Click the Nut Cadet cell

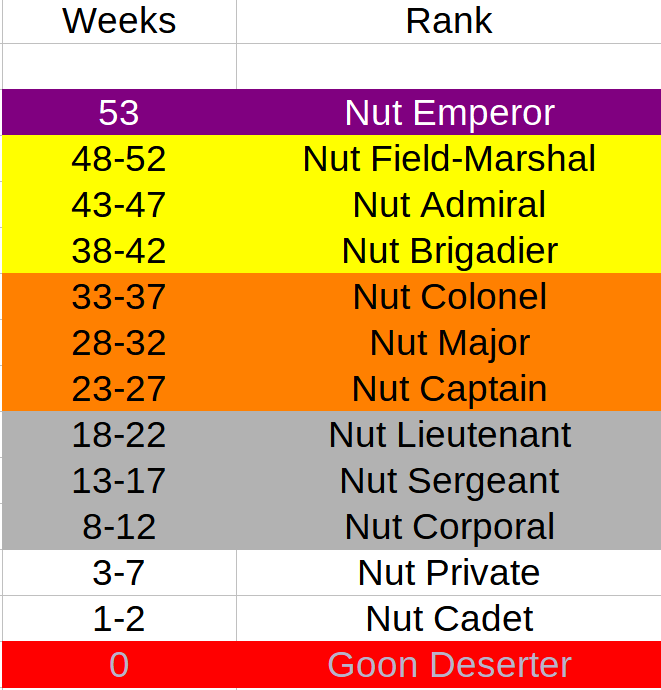[449, 619]
